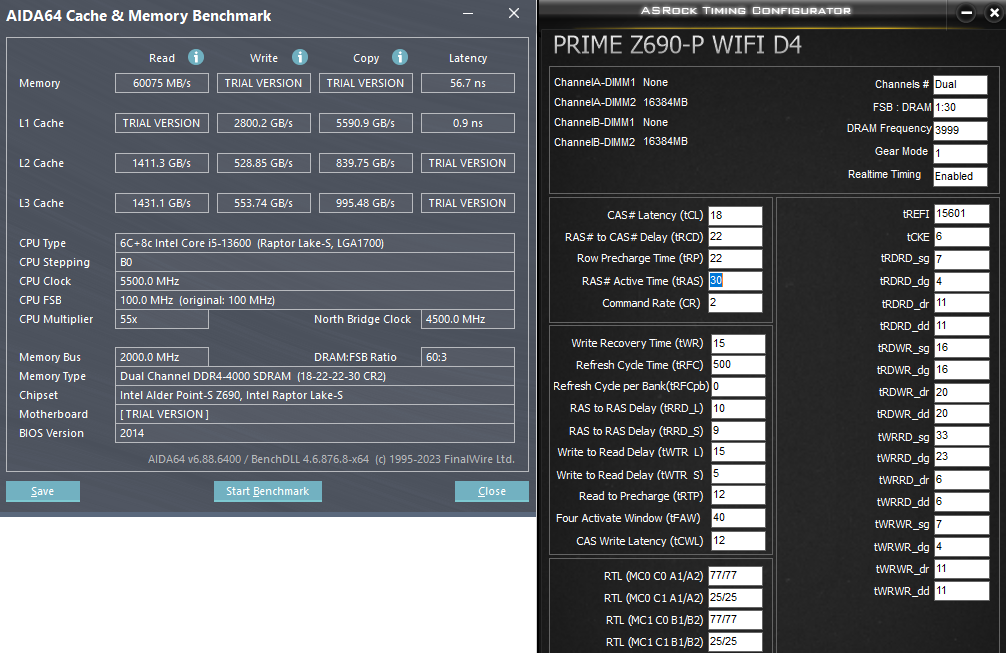This screenshot has width=1006, height=653.
Task: Click L1 Cache Copy 5590.9 GB/s cell
Action: [366, 123]
